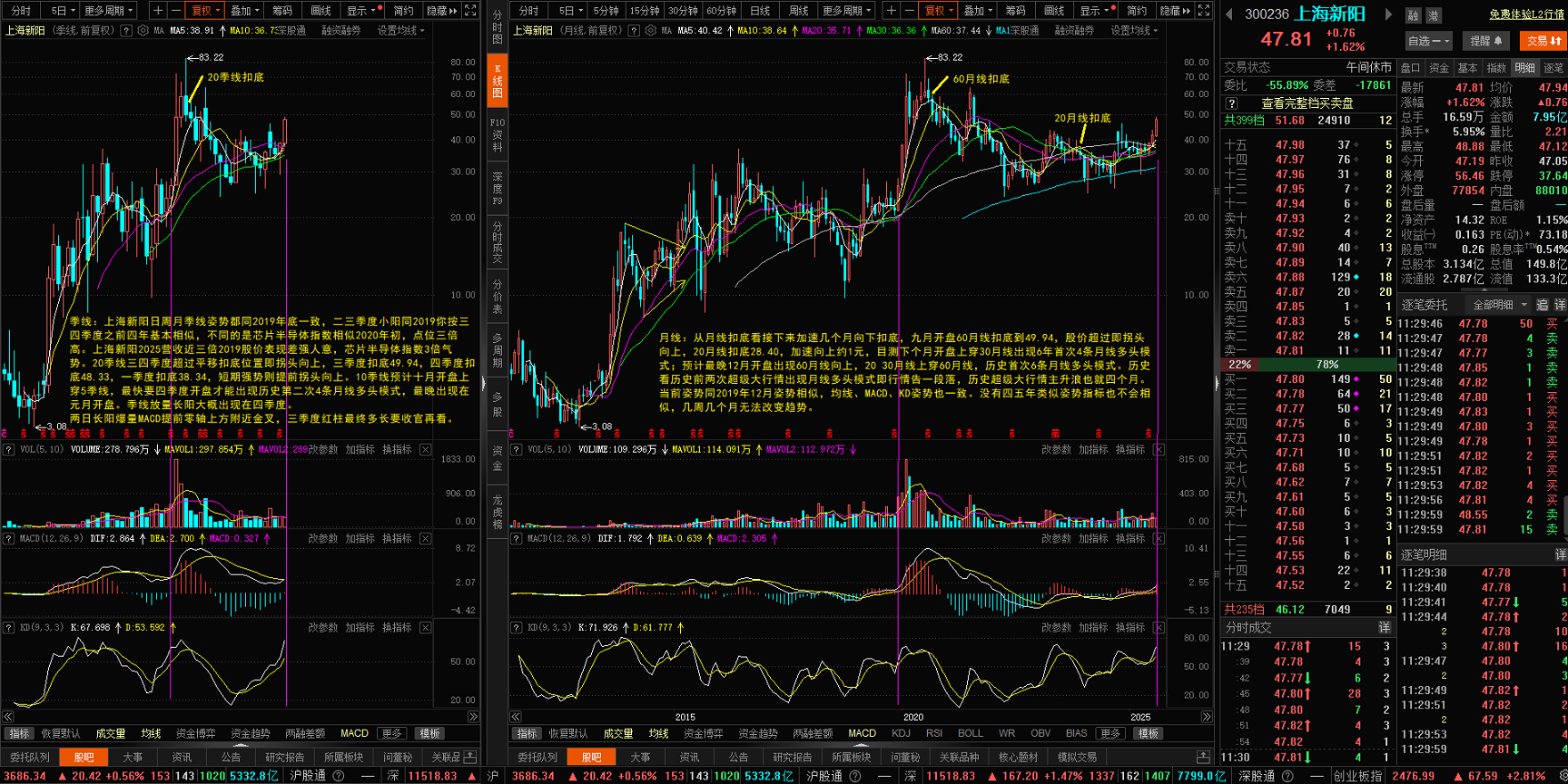Click 详 button in 分时成交 header
Viewport: 1568px width, 784px height.
tap(1385, 627)
